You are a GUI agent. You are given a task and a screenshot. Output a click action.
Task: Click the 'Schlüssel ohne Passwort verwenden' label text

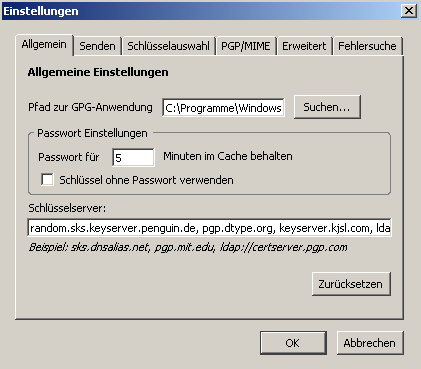coord(146,180)
